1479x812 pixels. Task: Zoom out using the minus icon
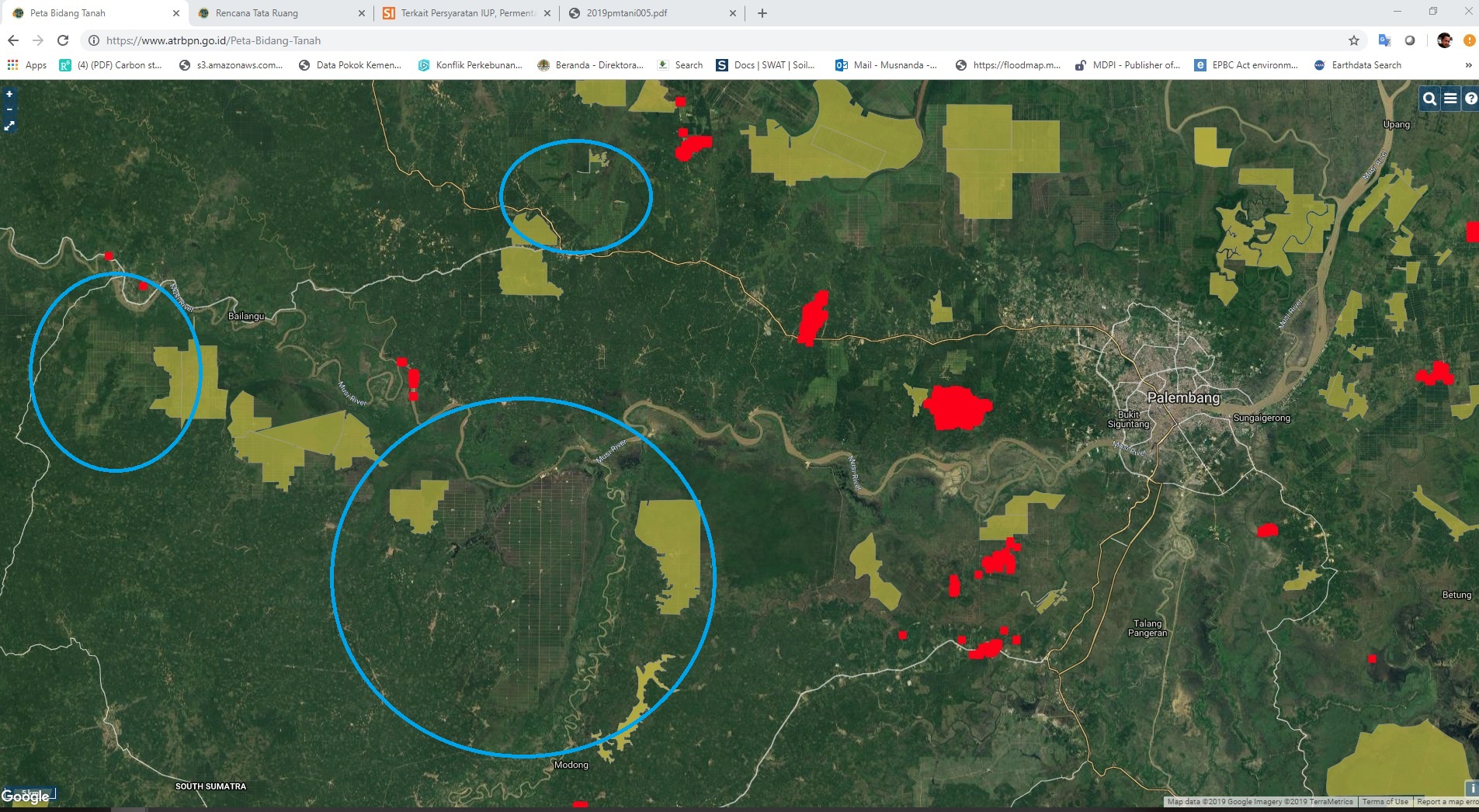point(9,109)
